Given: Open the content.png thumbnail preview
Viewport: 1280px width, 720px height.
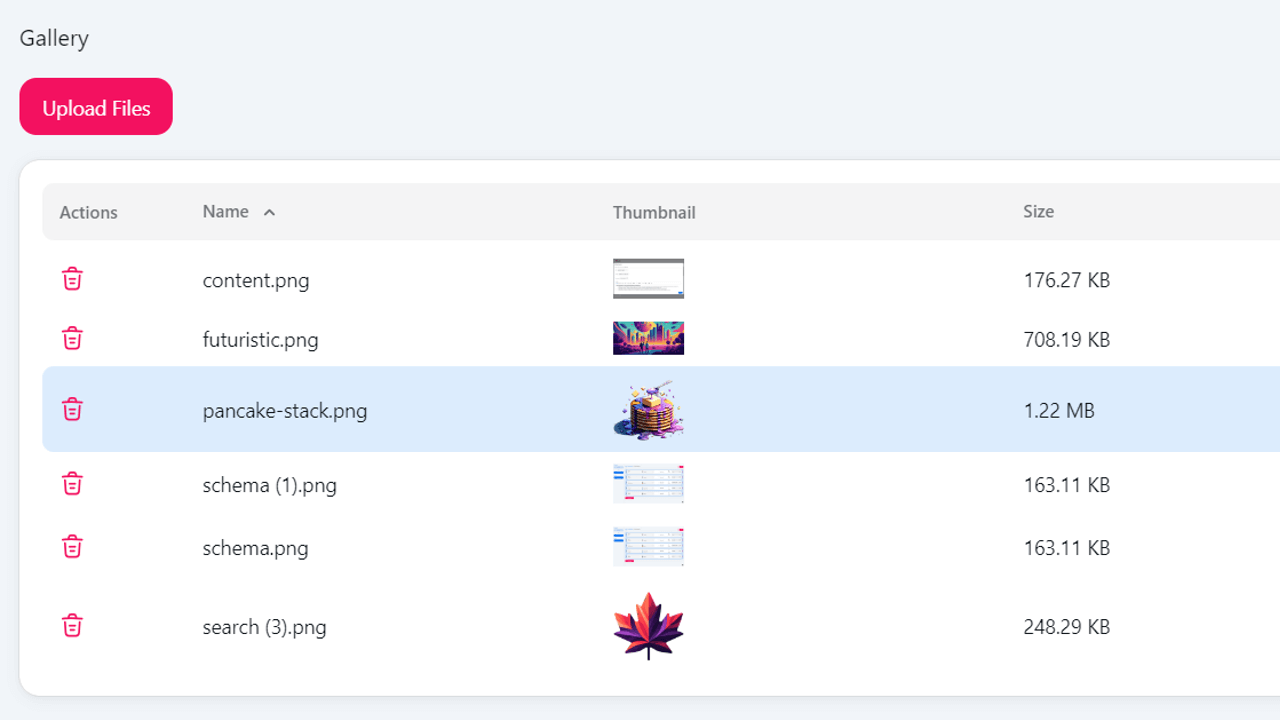Looking at the screenshot, I should pos(648,278).
